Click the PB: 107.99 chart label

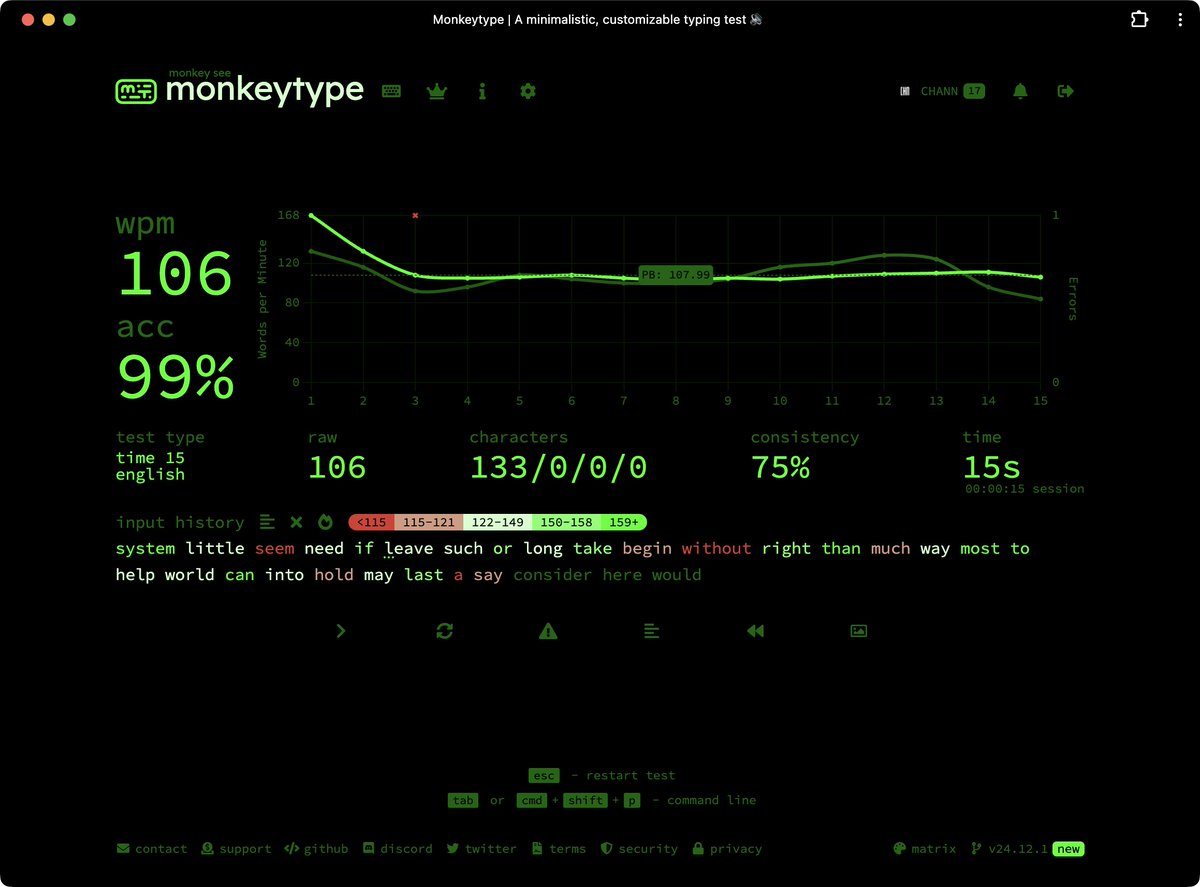coord(675,275)
